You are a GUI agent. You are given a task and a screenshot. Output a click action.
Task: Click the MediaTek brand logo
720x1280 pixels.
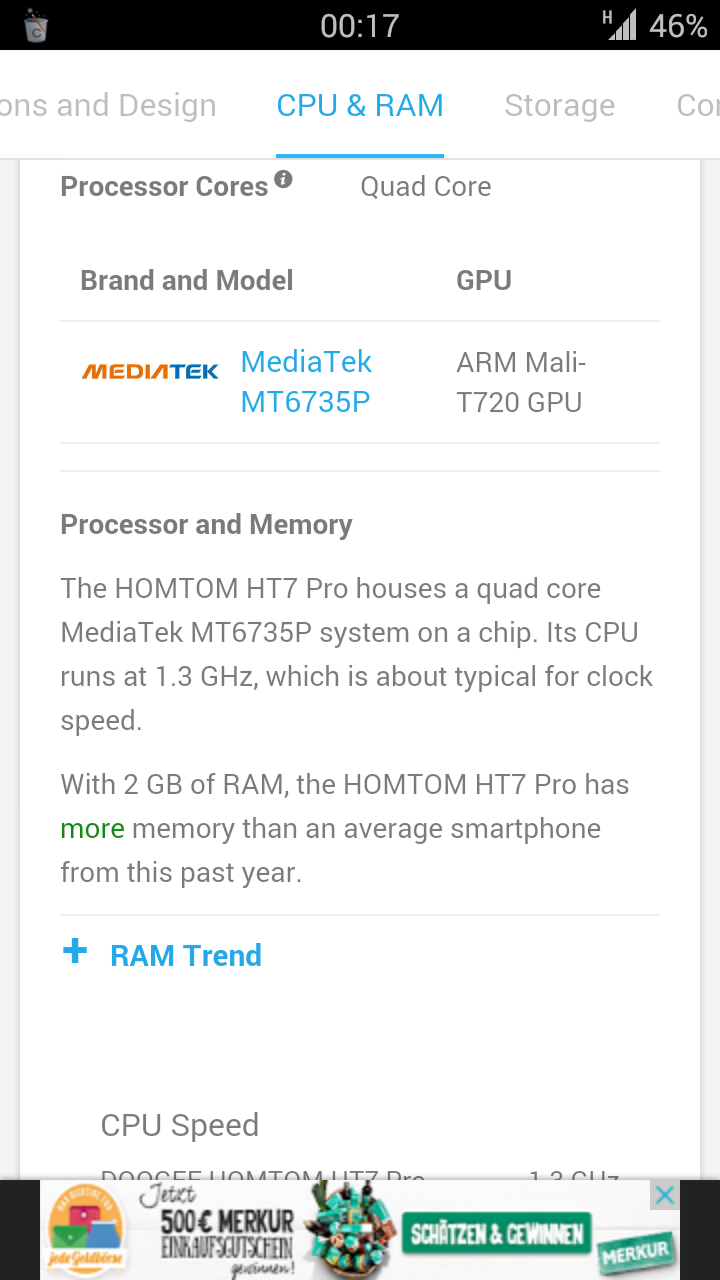click(x=150, y=372)
